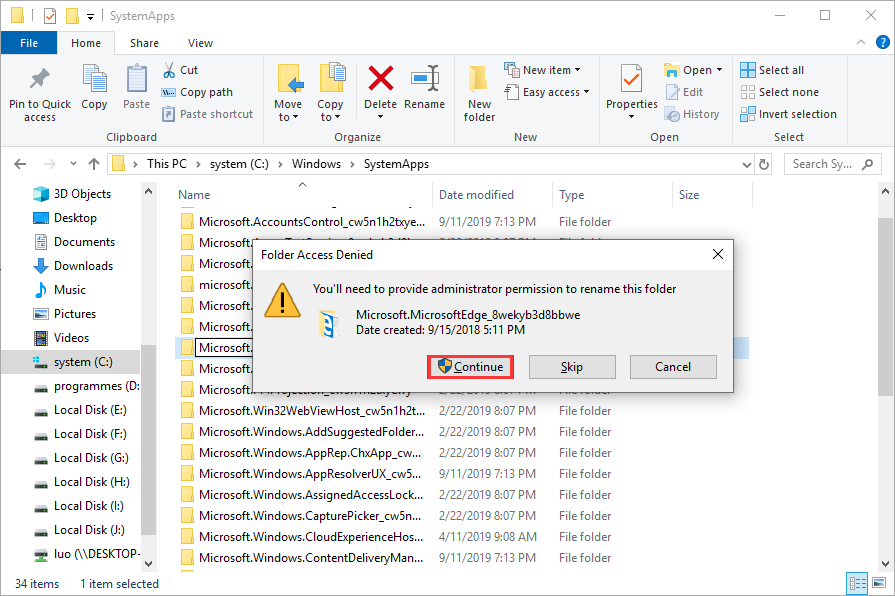Switch to the Share ribbon tab

pos(144,43)
